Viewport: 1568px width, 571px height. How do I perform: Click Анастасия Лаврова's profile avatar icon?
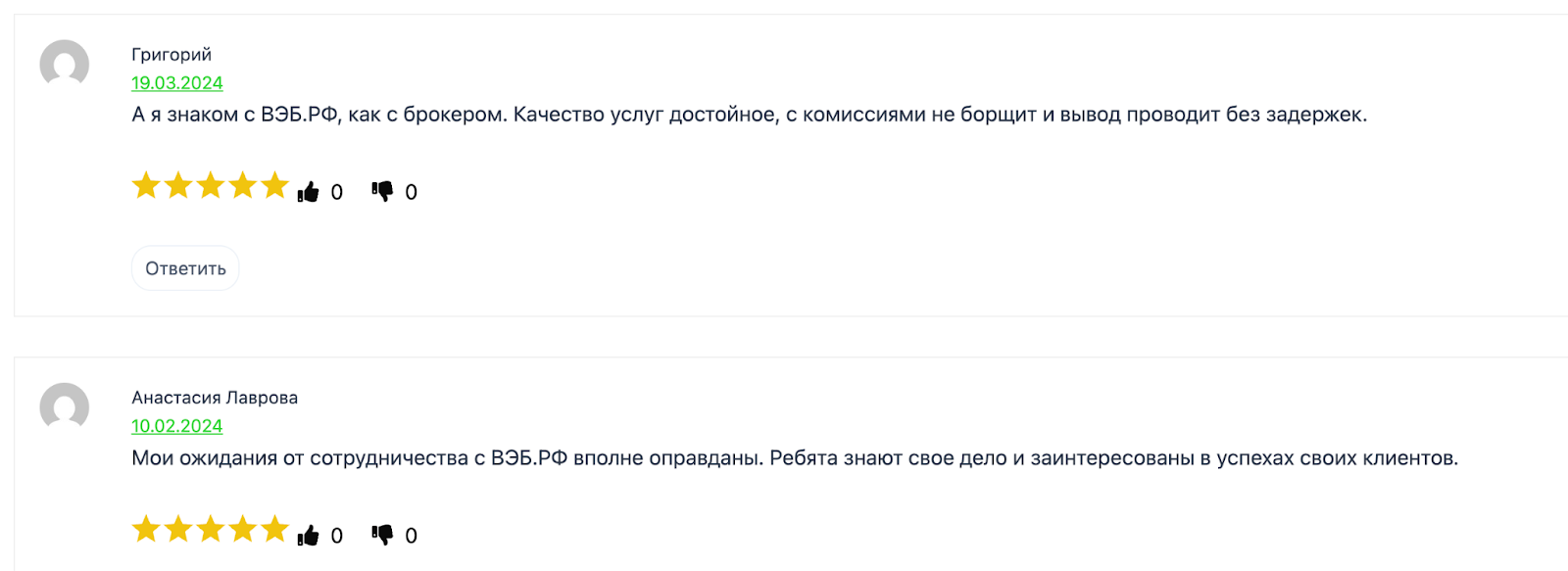click(65, 407)
